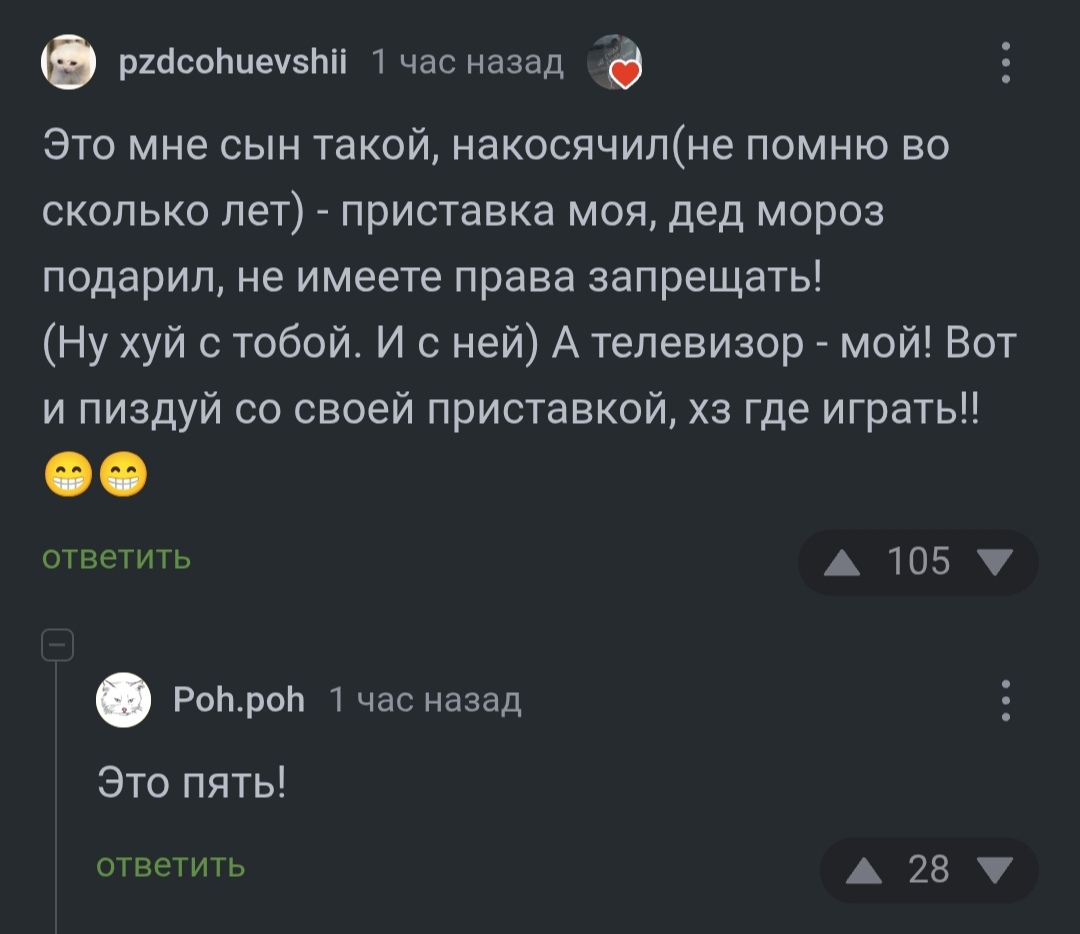1080x934 pixels.
Task: Click the "Это пять!" reply text
Action: tap(191, 780)
